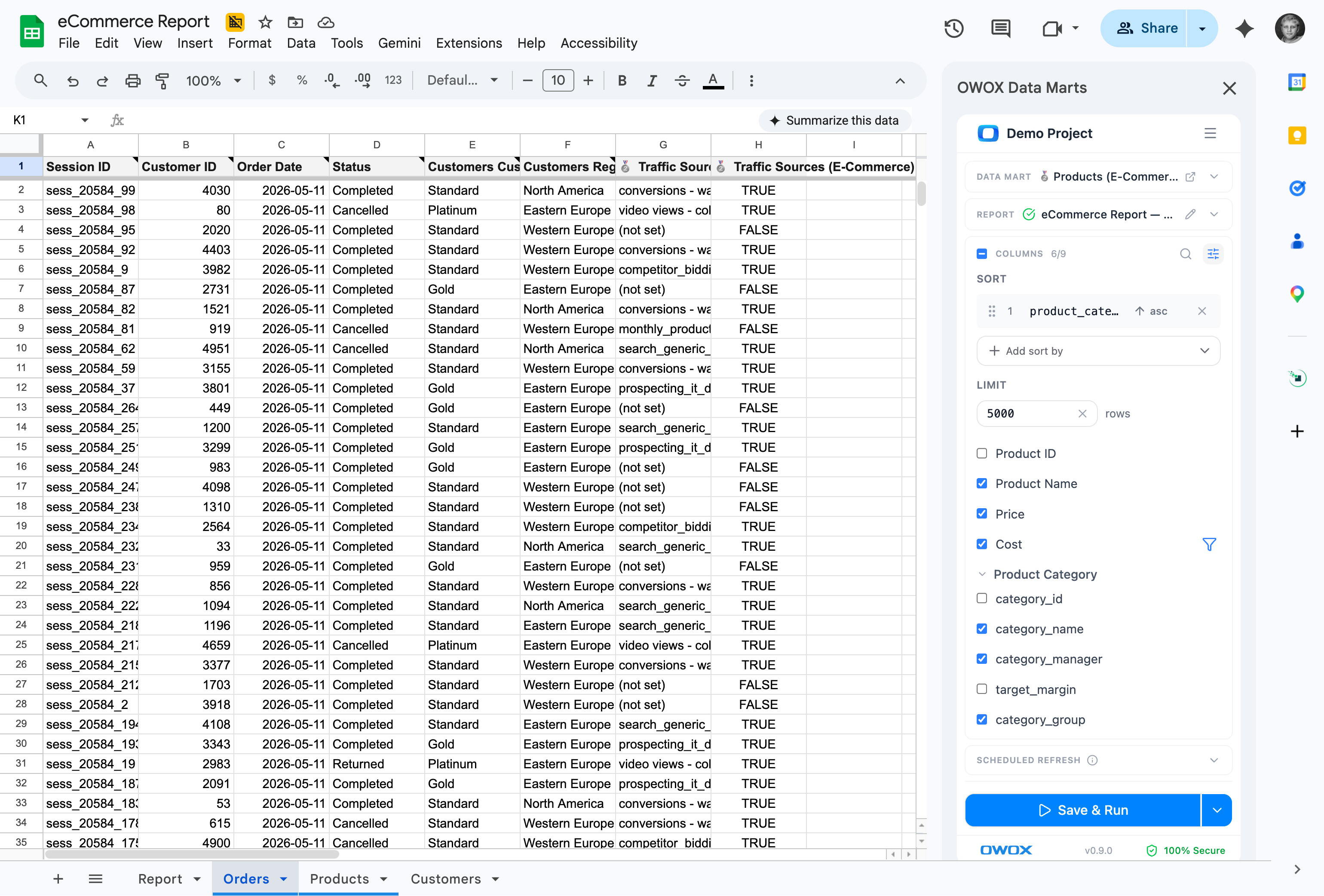This screenshot has width=1324, height=896.
Task: Open the Format menu
Action: pyautogui.click(x=249, y=43)
